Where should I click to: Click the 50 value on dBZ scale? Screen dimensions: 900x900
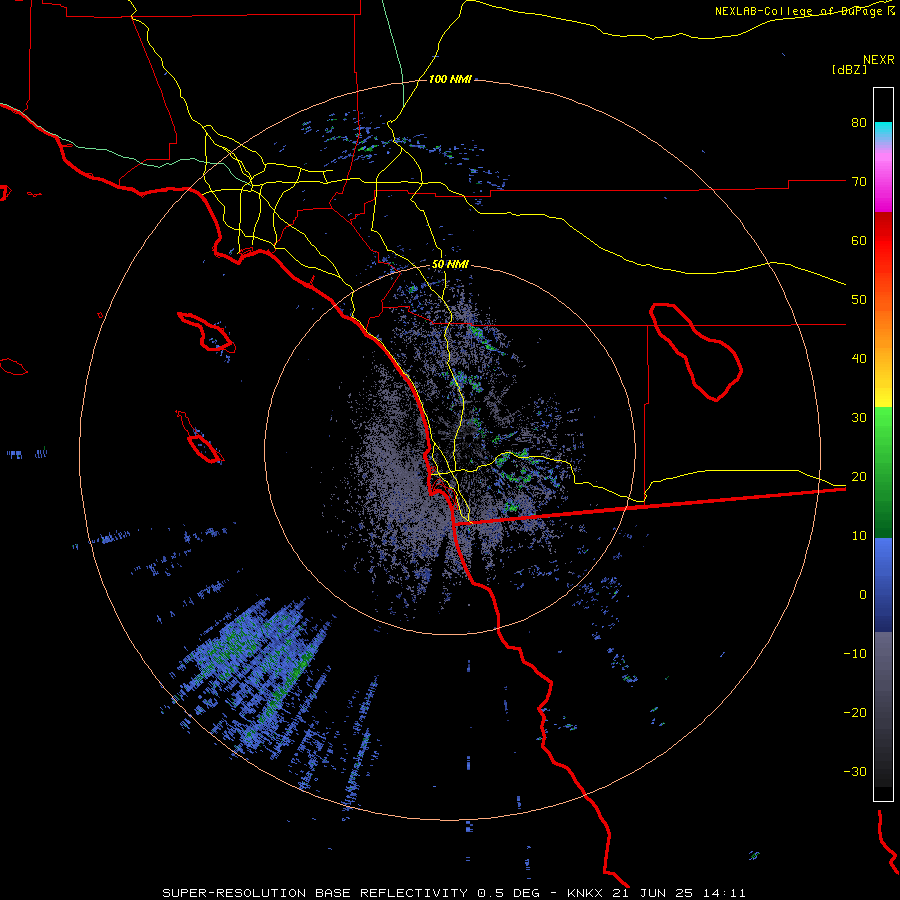click(x=859, y=300)
